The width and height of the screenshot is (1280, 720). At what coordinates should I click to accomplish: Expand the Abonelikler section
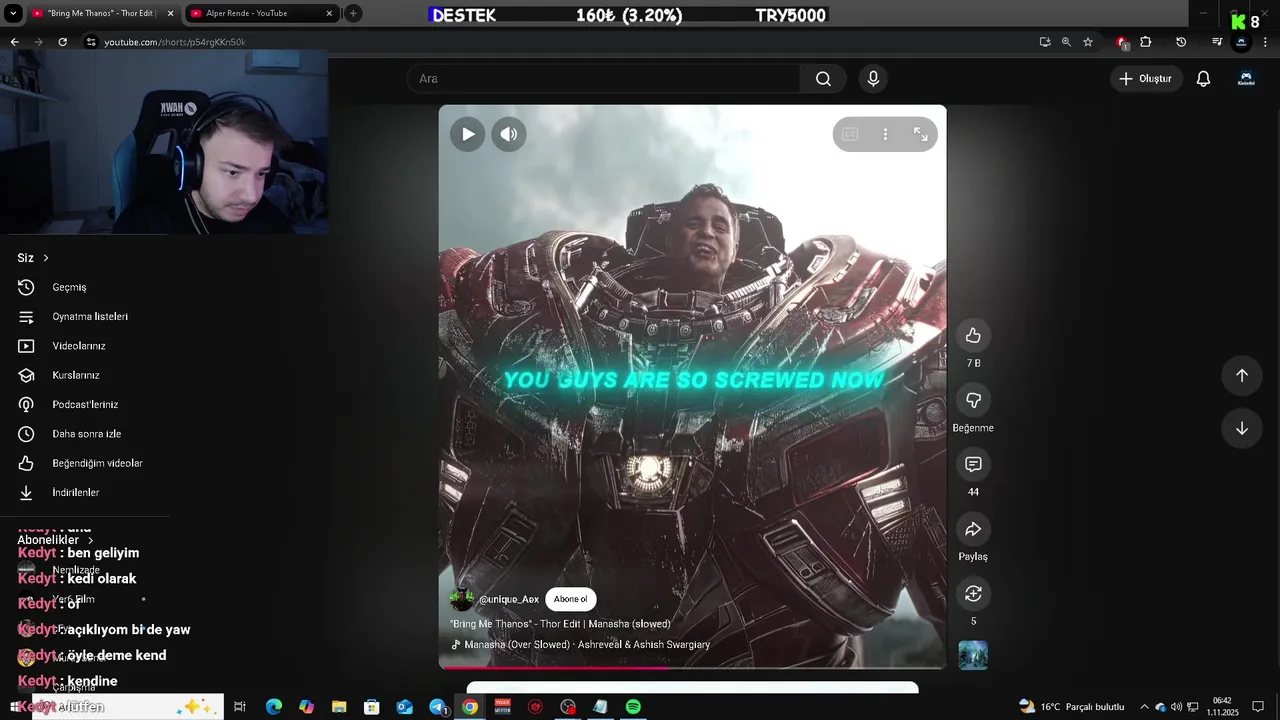click(56, 540)
